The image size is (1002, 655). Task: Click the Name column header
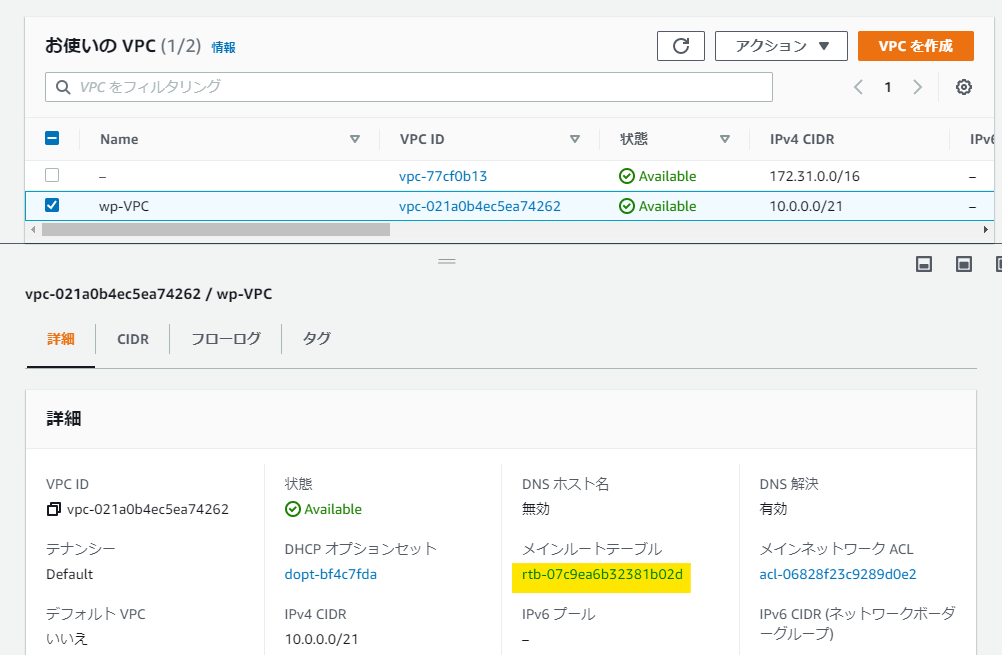119,139
